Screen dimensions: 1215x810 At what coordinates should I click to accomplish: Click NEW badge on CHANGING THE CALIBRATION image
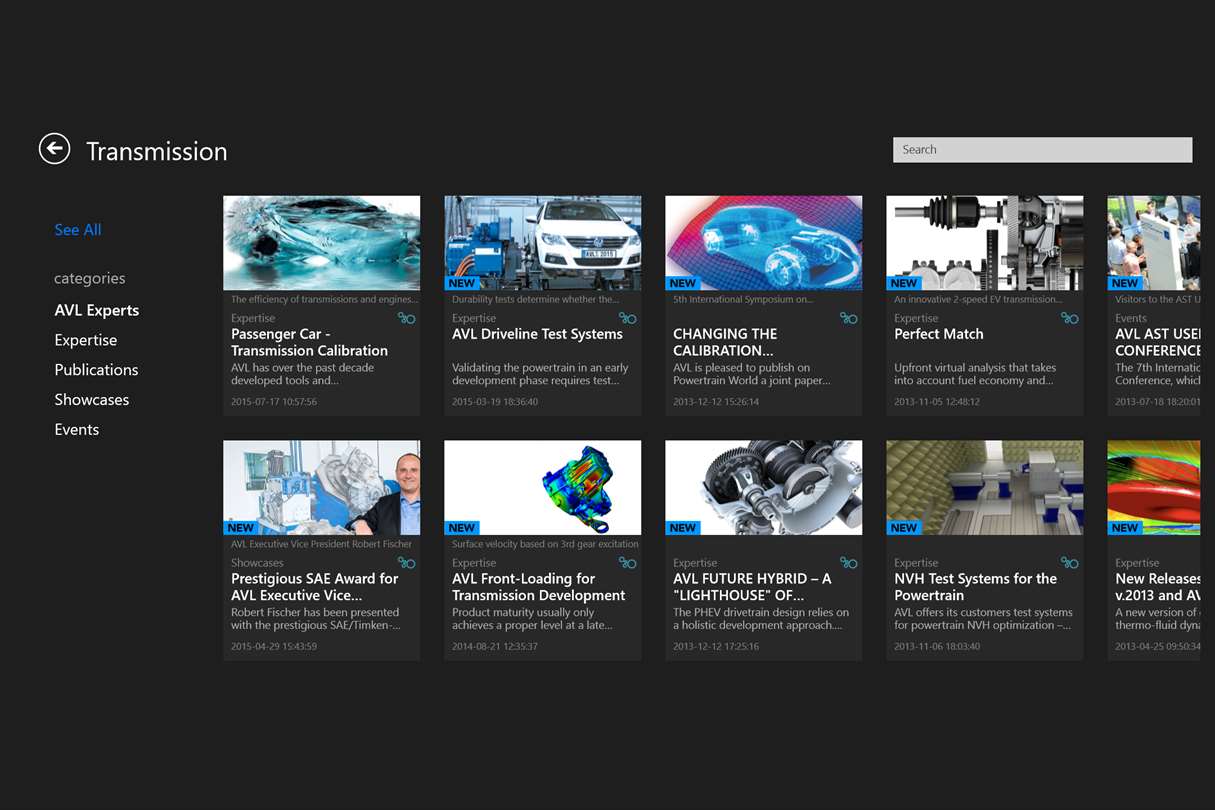point(683,283)
